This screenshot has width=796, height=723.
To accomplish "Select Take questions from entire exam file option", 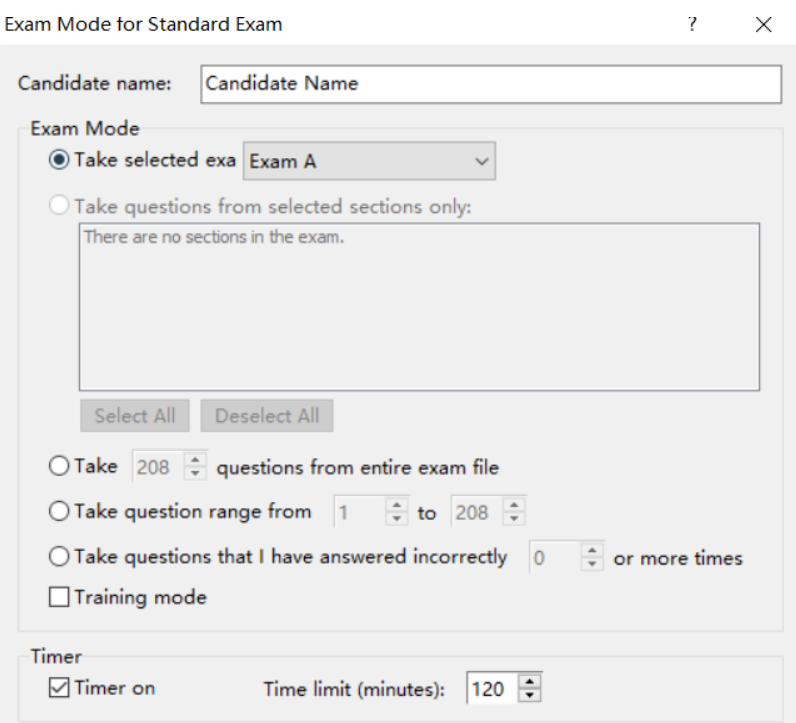I will pos(60,466).
